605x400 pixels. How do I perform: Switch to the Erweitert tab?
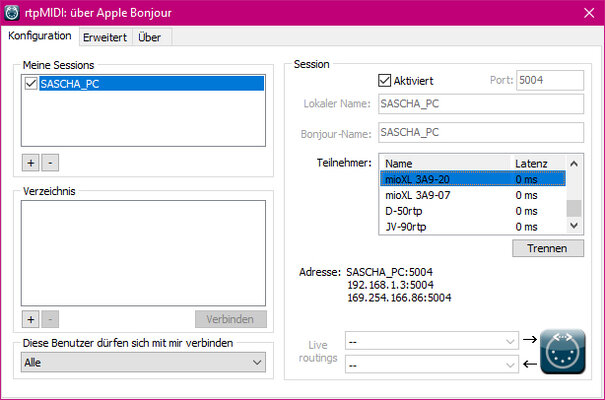point(105,37)
